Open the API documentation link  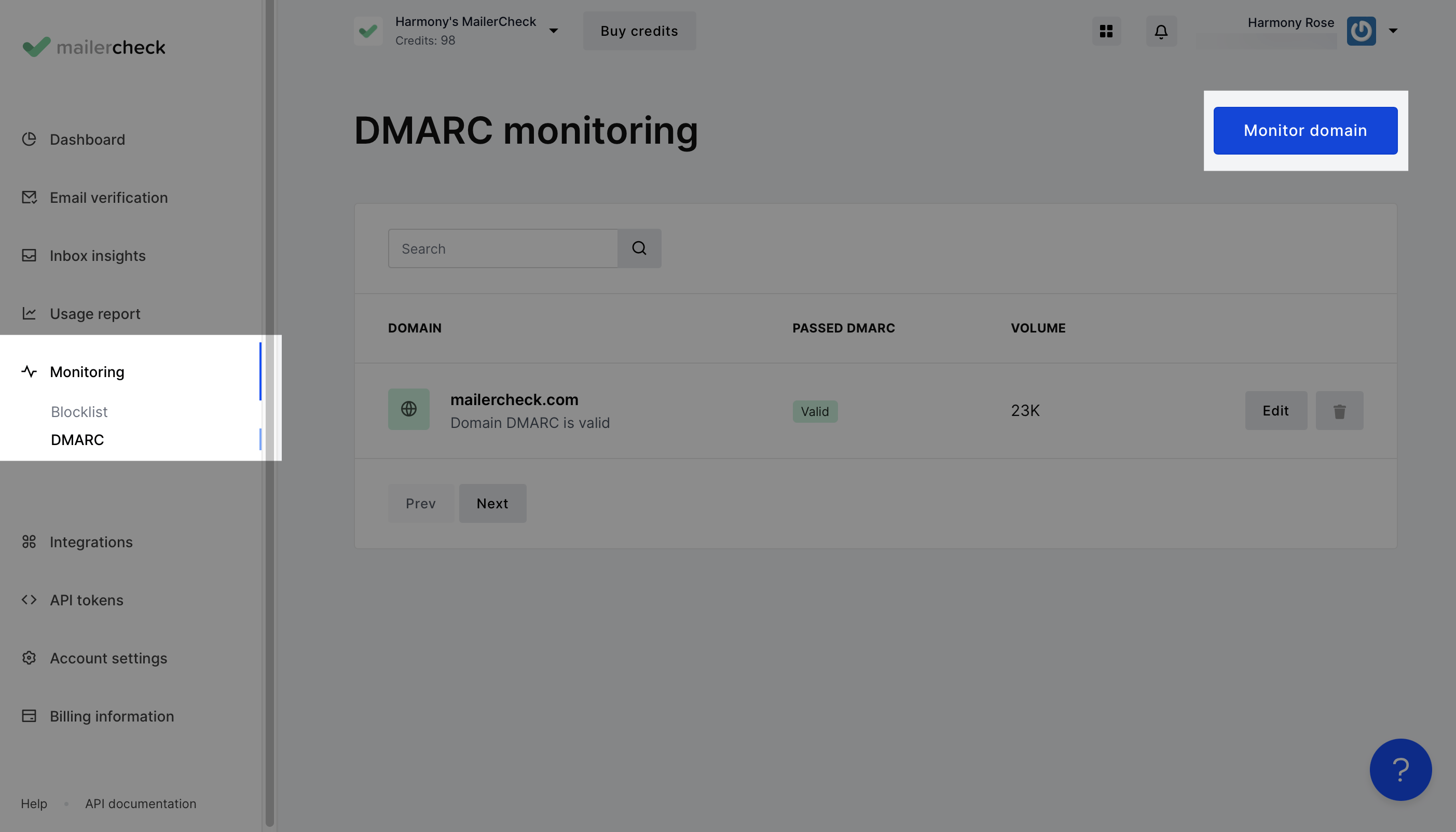pos(141,803)
